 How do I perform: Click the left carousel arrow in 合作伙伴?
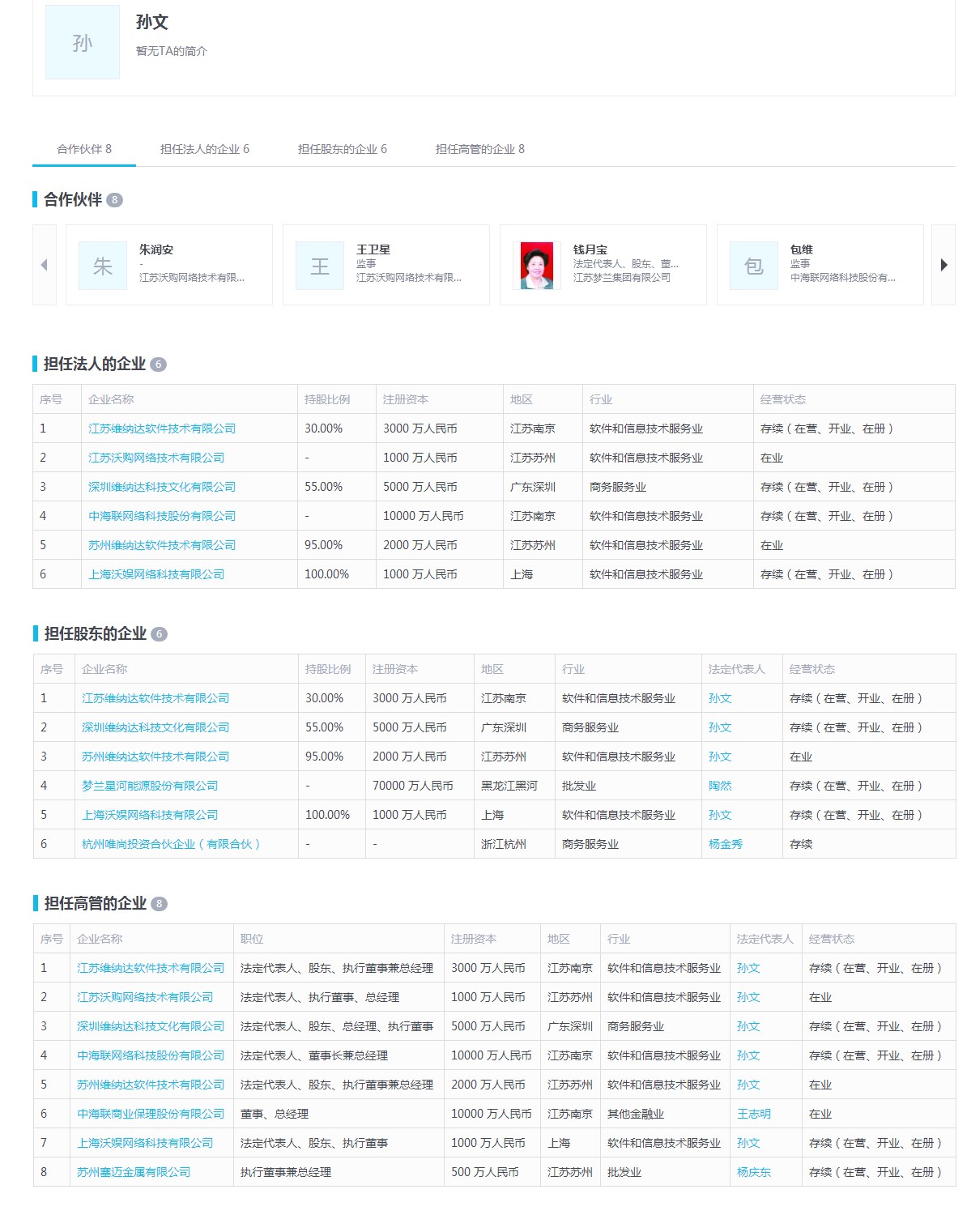45,265
